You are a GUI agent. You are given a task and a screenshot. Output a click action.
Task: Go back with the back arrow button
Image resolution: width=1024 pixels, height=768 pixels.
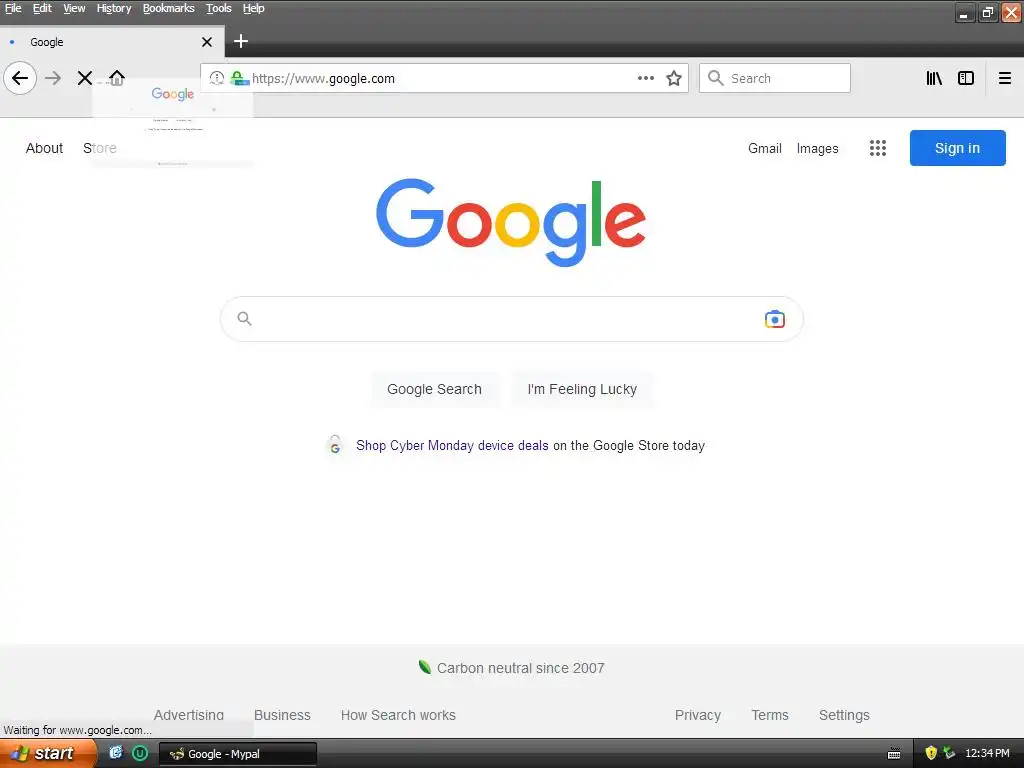20,78
